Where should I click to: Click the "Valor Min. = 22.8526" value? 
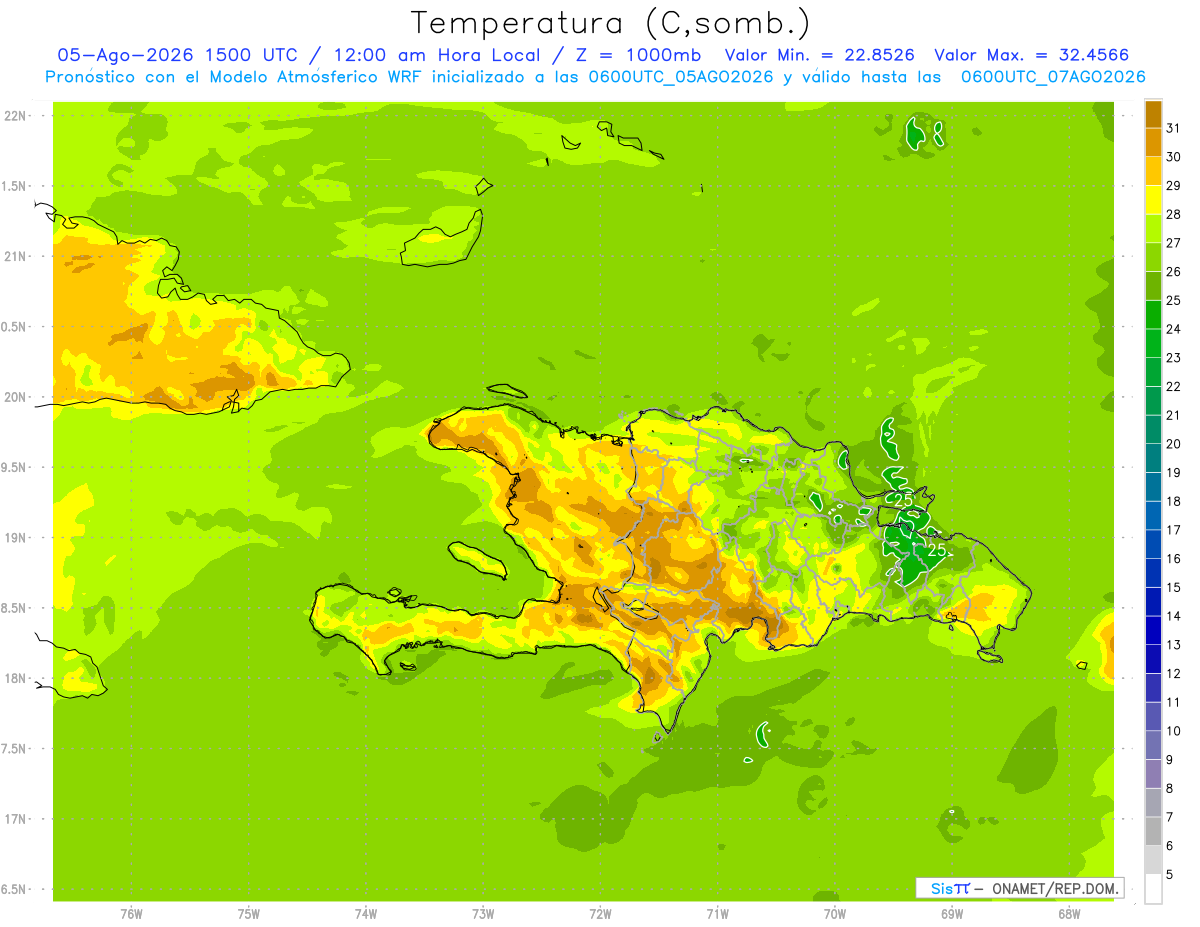point(819,55)
